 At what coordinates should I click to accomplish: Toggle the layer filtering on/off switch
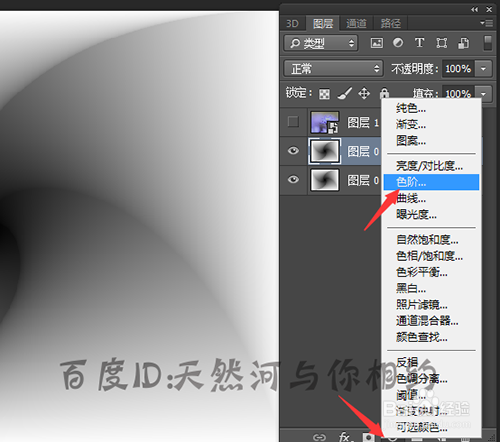(x=488, y=43)
